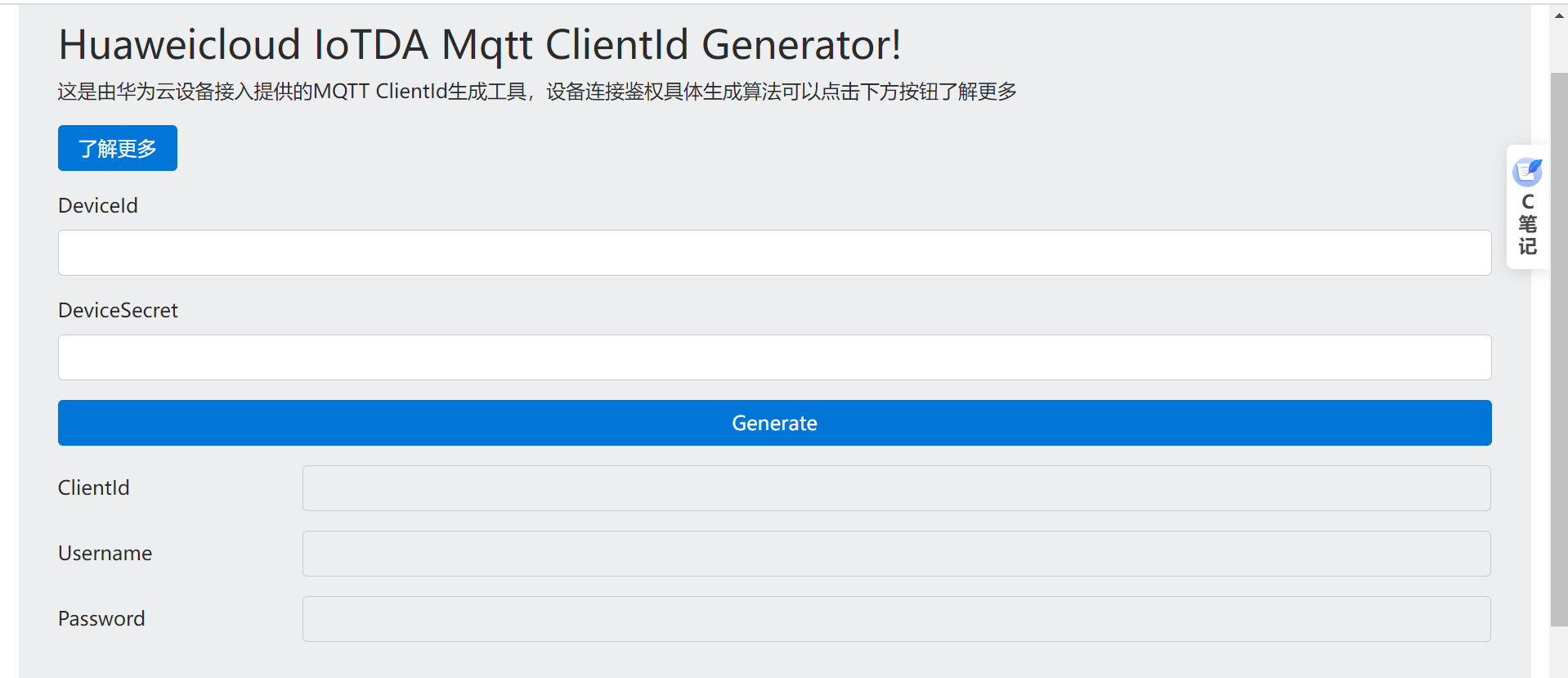1568x678 pixels.
Task: Open the C笔记 floating notes icon
Action: pyautogui.click(x=1526, y=172)
